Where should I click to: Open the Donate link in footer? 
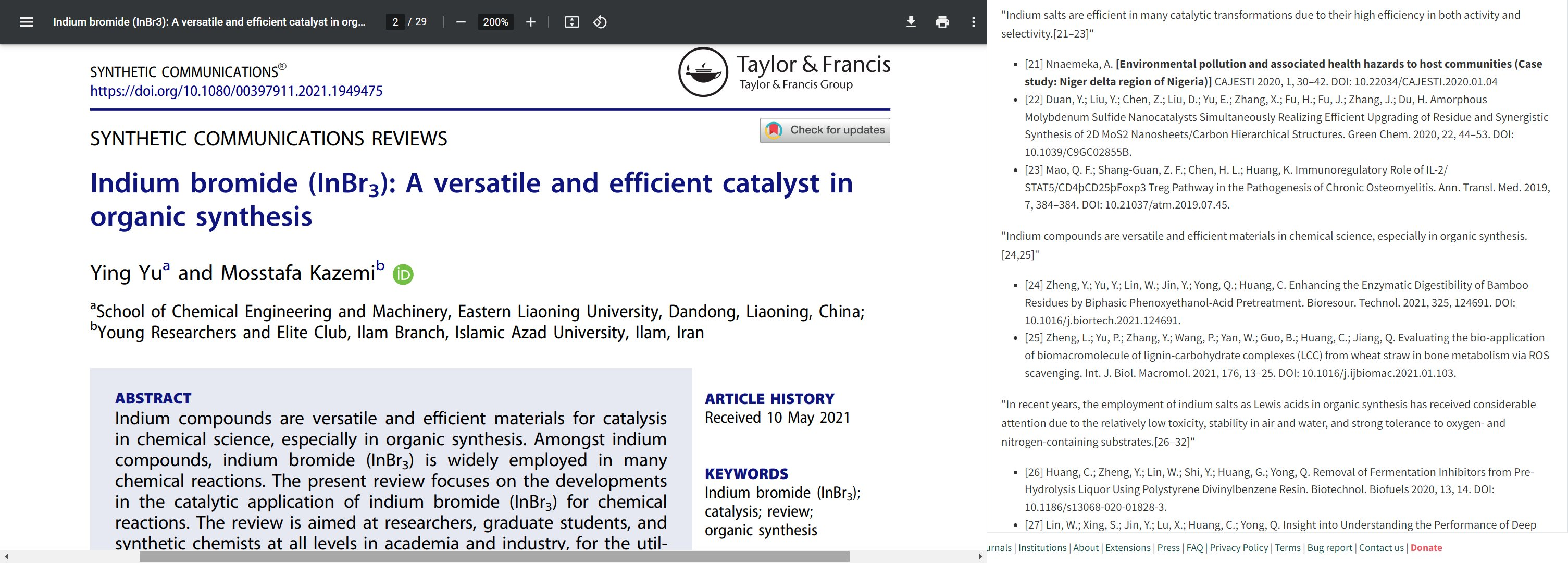[x=1426, y=548]
